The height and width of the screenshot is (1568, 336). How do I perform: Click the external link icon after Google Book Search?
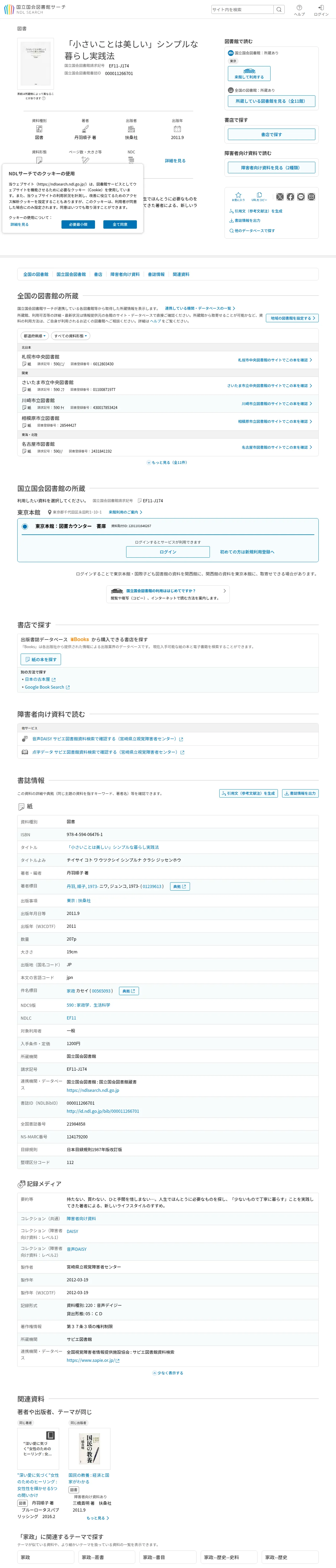[68, 687]
